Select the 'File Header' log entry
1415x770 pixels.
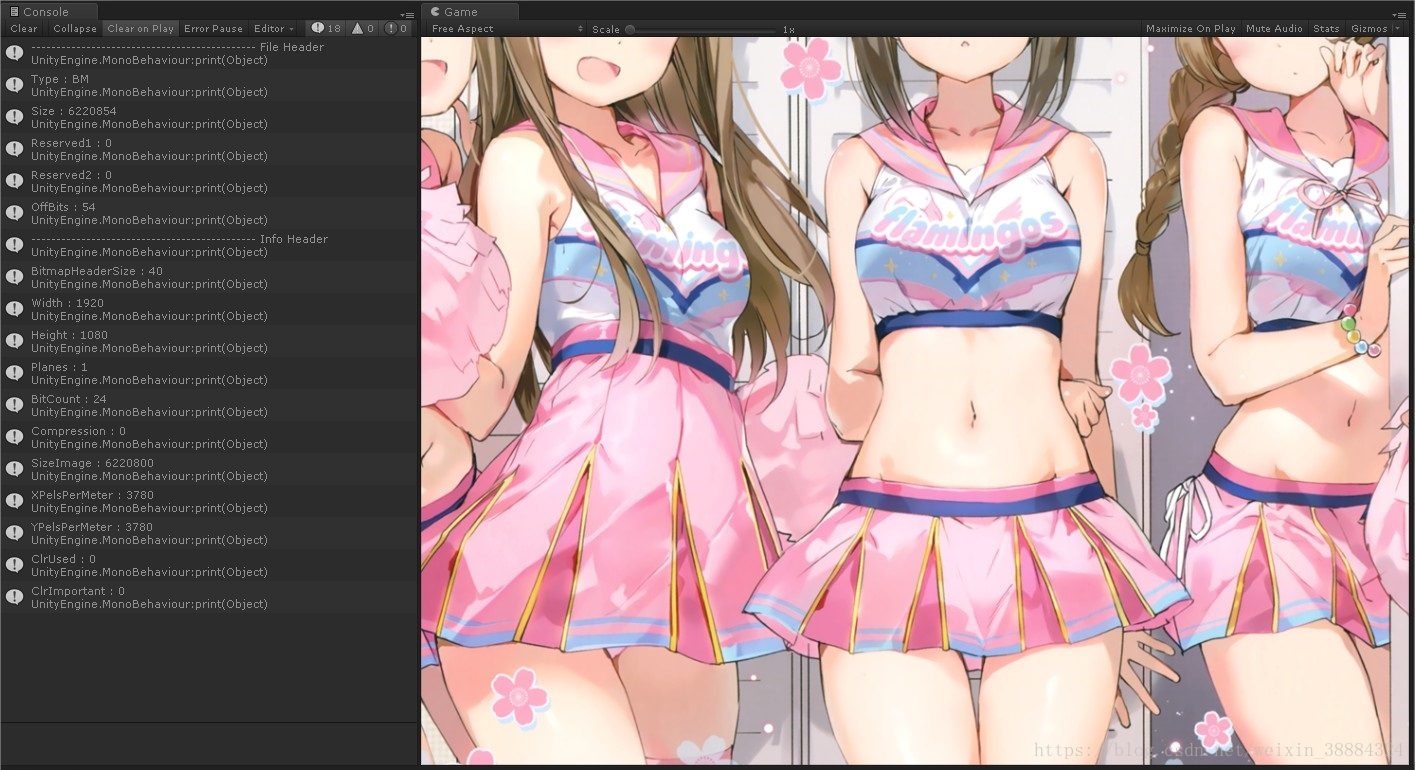pyautogui.click(x=208, y=53)
